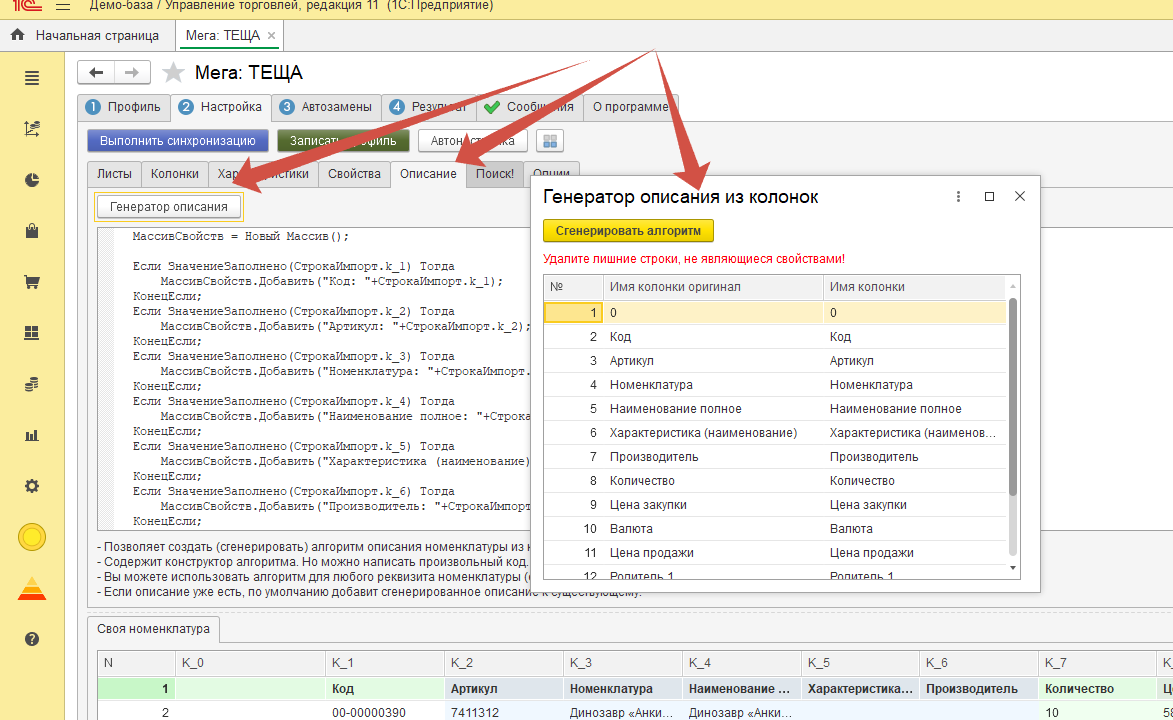Click the Количество cell under K_7
This screenshot has width=1173, height=720.
tap(1097, 689)
